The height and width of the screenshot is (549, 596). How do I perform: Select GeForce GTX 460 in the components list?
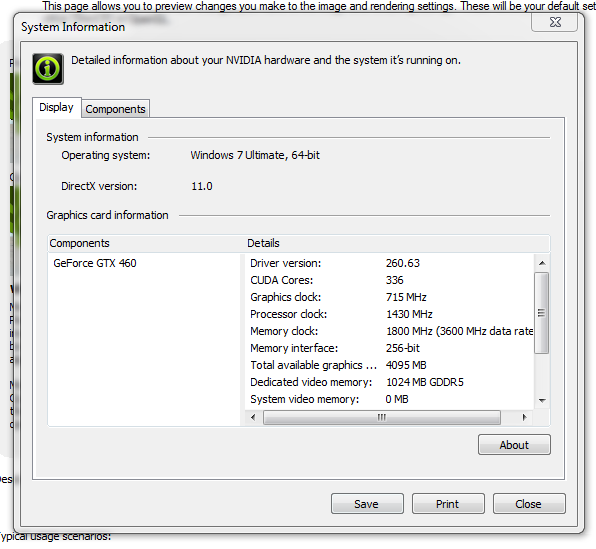pos(95,263)
